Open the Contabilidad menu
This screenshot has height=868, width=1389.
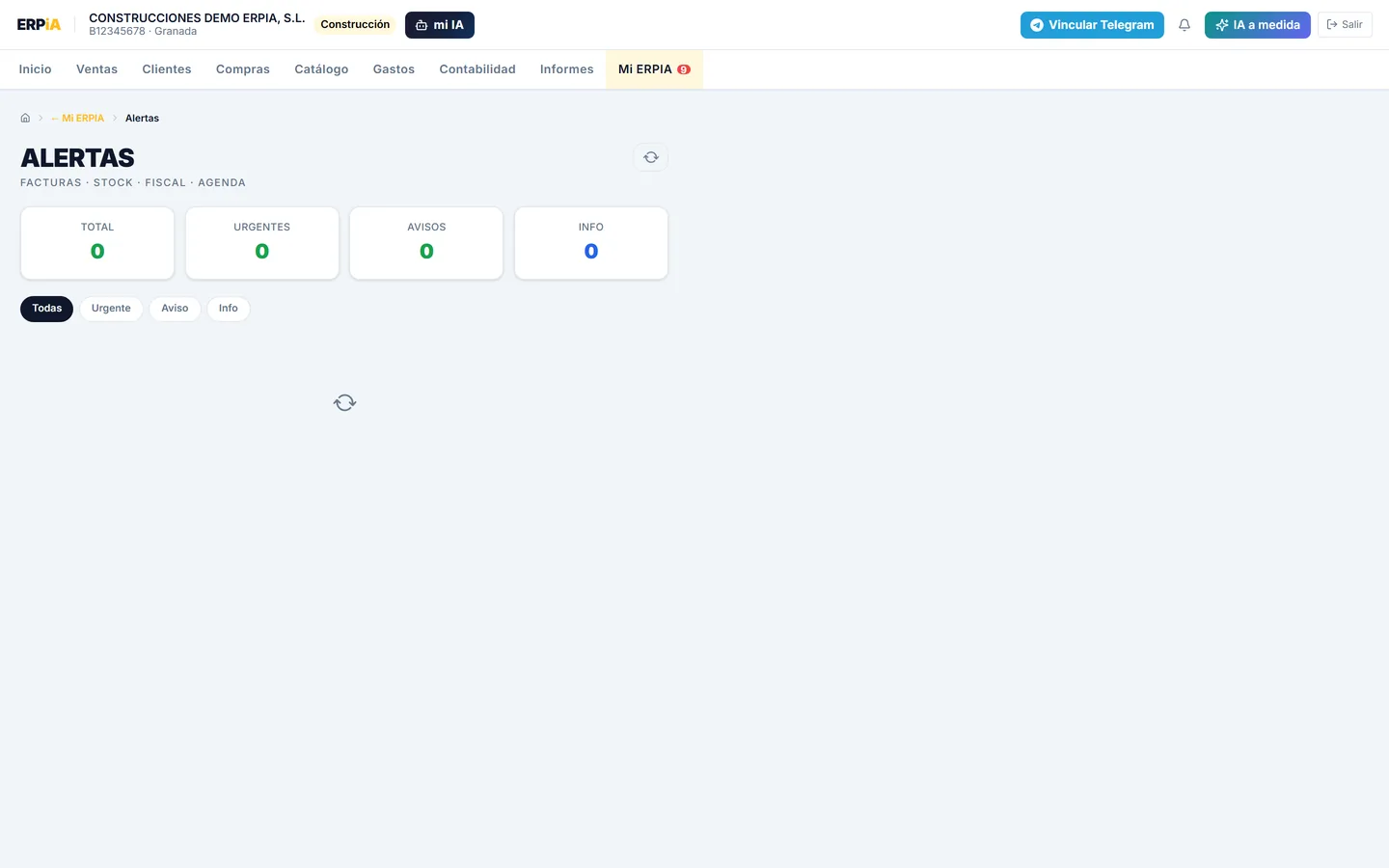coord(477,69)
